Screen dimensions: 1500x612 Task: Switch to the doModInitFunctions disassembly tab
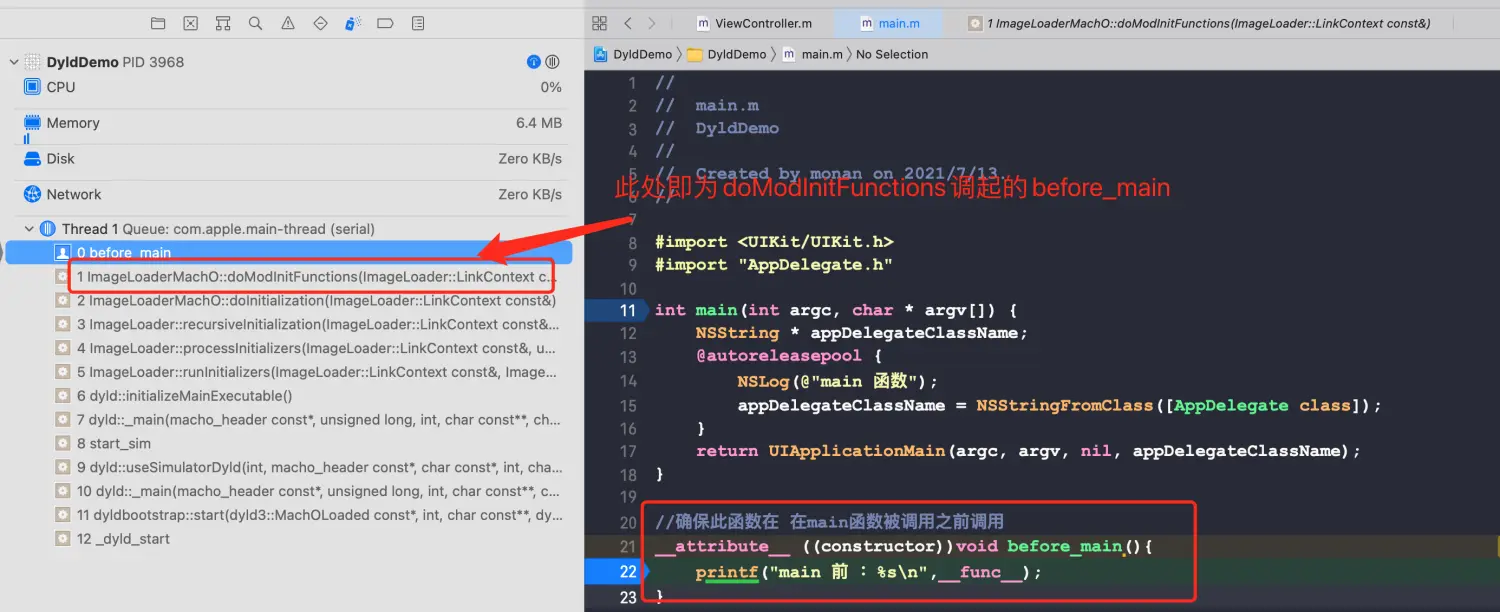[x=1200, y=23]
